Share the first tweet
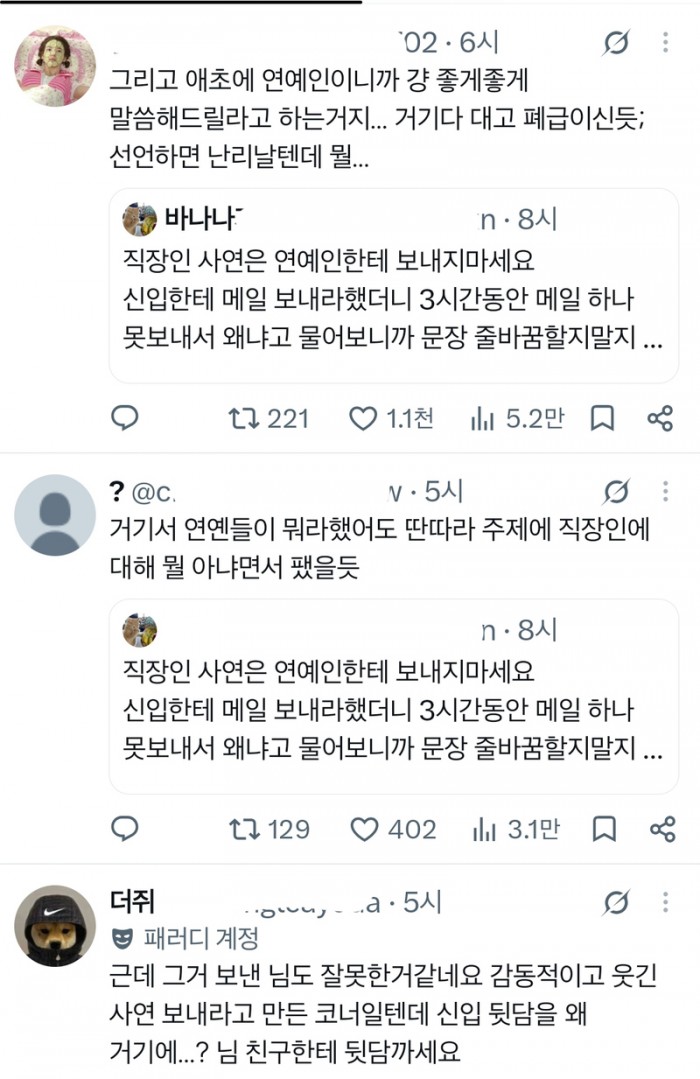Viewport: 700px width, 1079px height. coord(660,418)
